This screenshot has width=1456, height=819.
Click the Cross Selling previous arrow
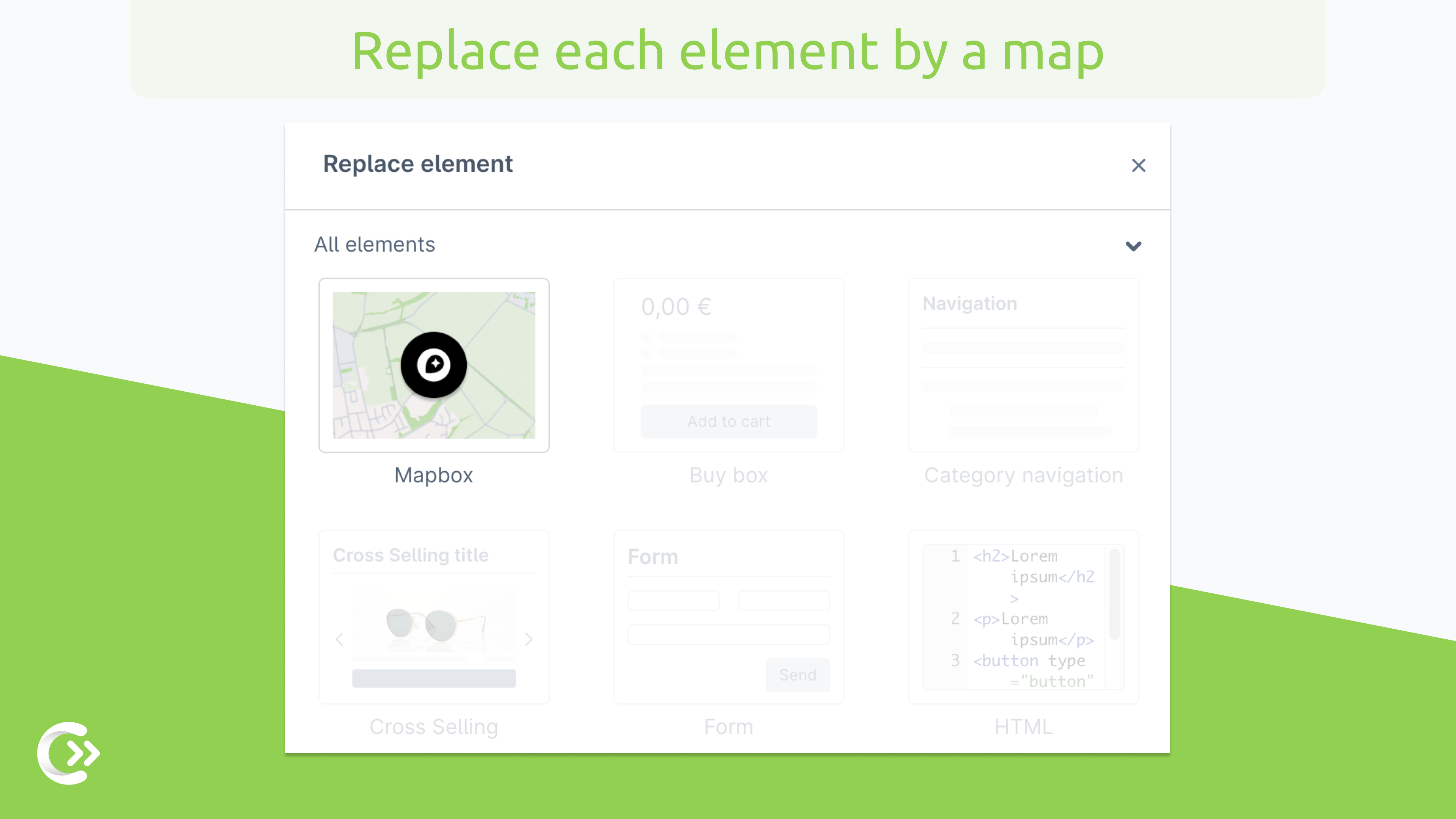click(x=339, y=639)
